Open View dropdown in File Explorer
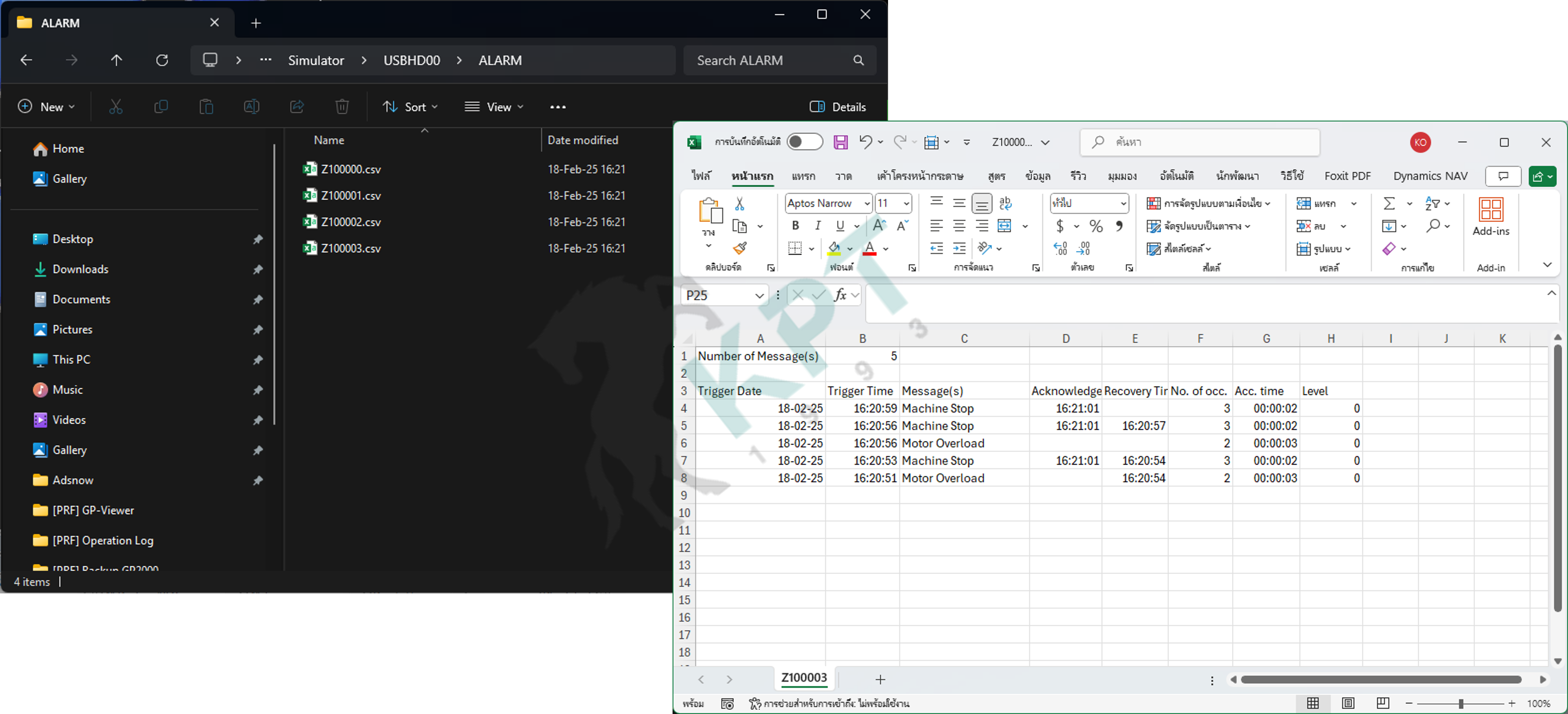Screen dimensions: 1568x714 pos(494,107)
